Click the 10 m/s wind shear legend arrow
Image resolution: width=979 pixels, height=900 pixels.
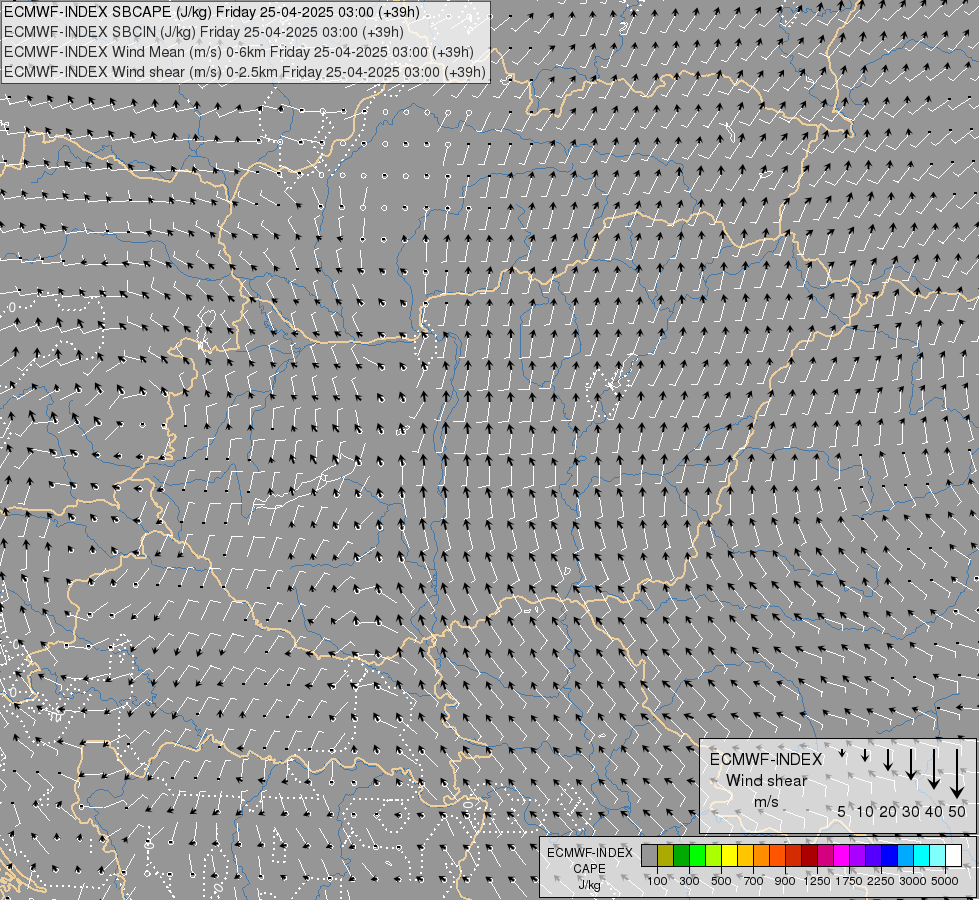point(865,755)
